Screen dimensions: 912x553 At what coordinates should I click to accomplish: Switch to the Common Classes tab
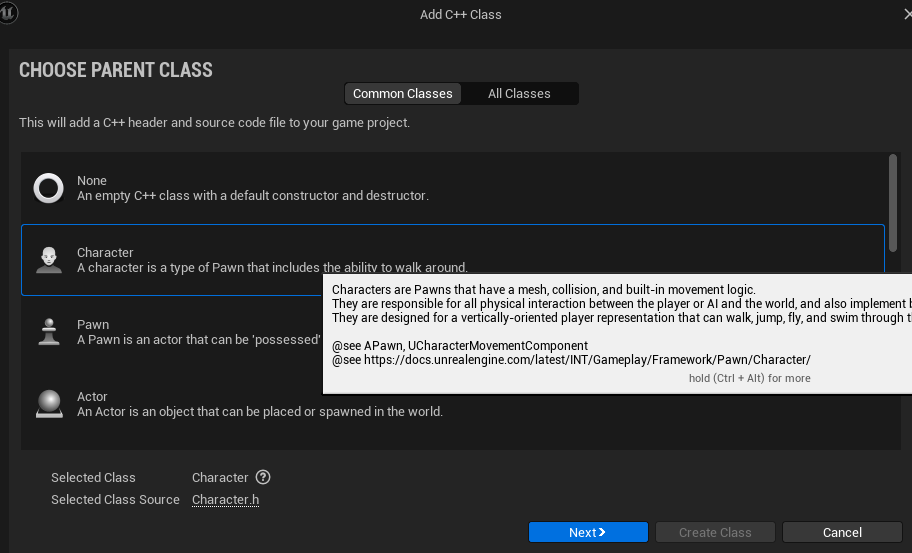point(402,94)
